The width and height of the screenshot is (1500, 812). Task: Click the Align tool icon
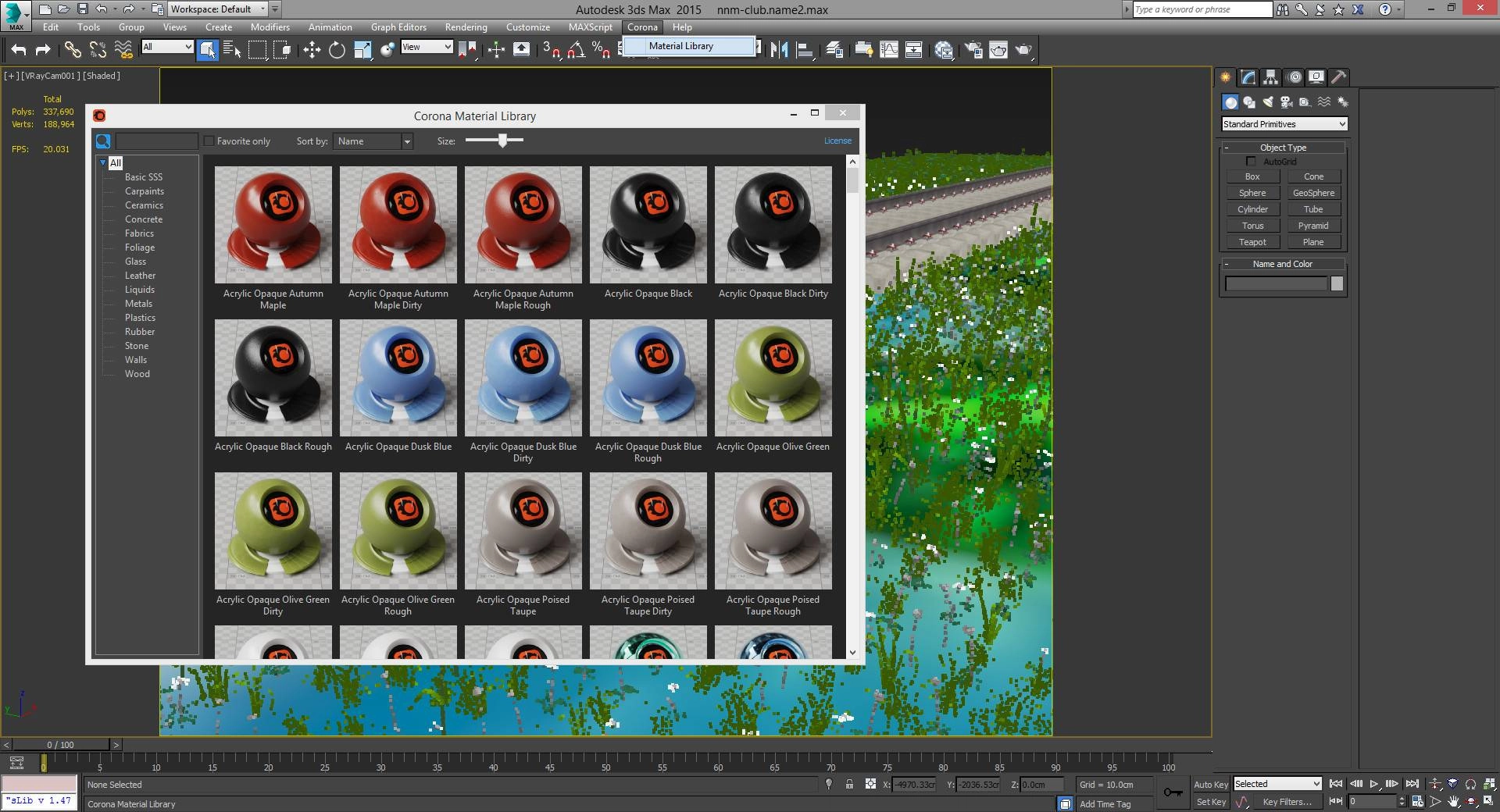pos(805,50)
